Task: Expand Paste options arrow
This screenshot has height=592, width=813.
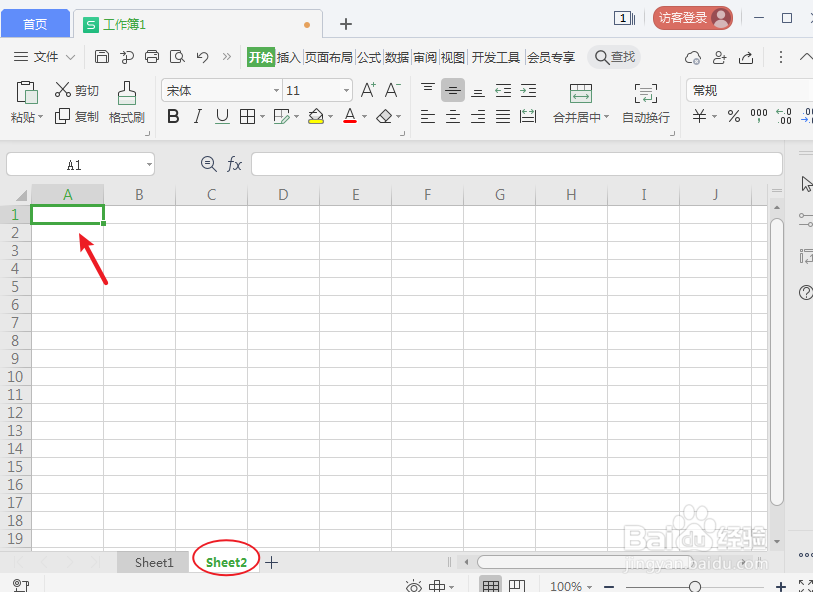Action: tap(40, 117)
